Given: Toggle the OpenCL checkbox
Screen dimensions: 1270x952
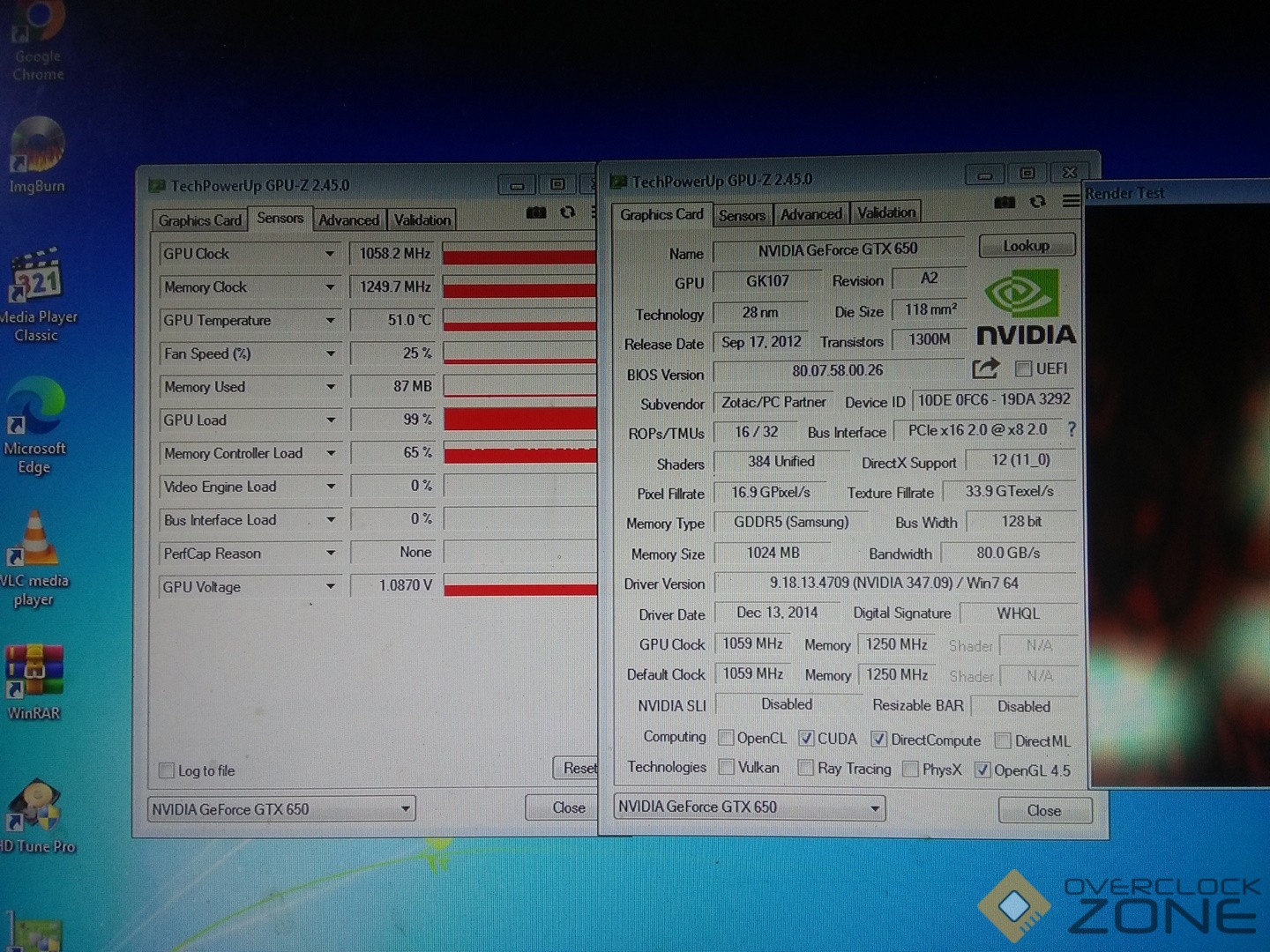Looking at the screenshot, I should (x=726, y=738).
